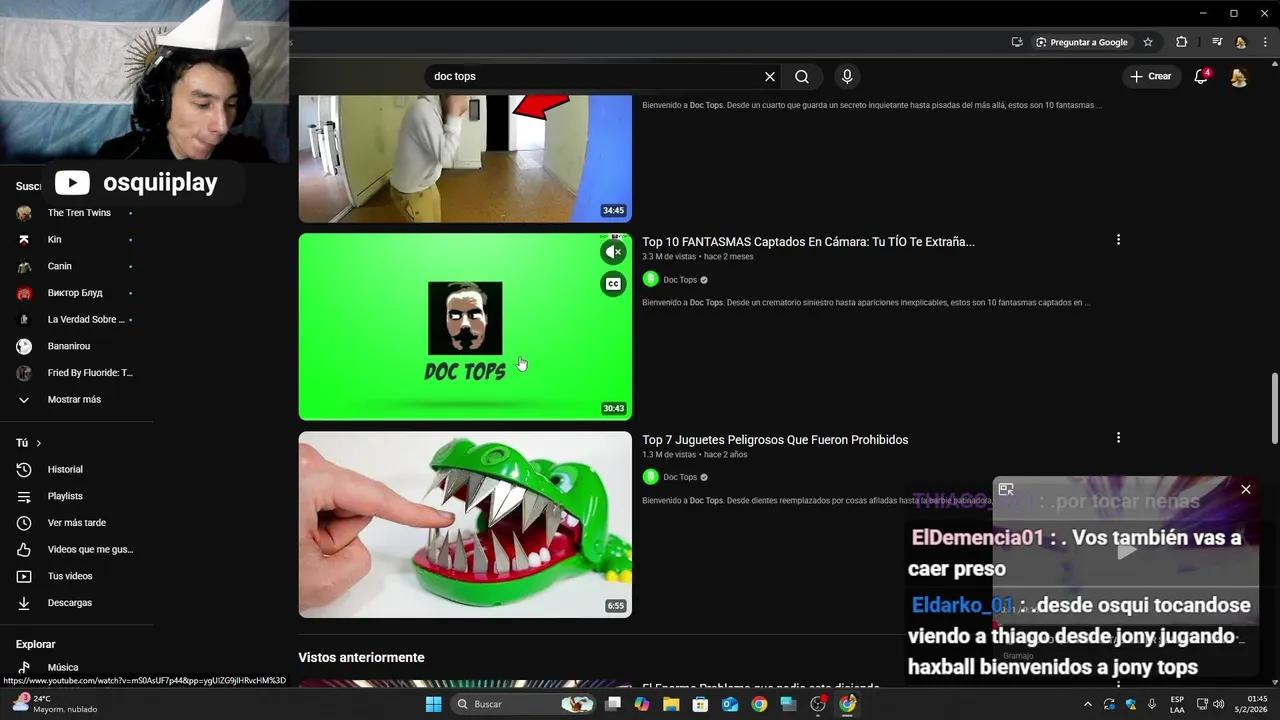Activate YouTube voice search microphone
This screenshot has height=720, width=1280.
(846, 76)
